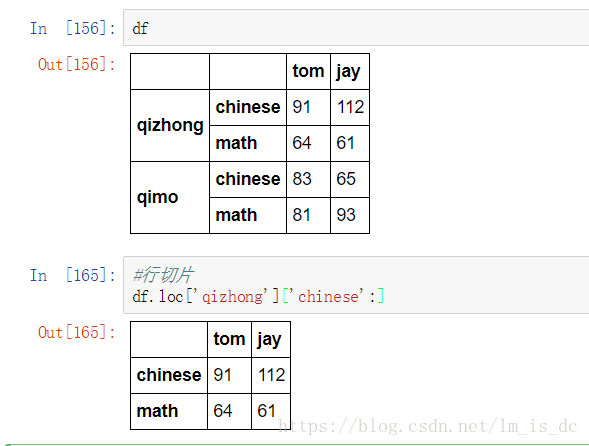
Task: Select the Out[165] prompt label
Action: 77,332
